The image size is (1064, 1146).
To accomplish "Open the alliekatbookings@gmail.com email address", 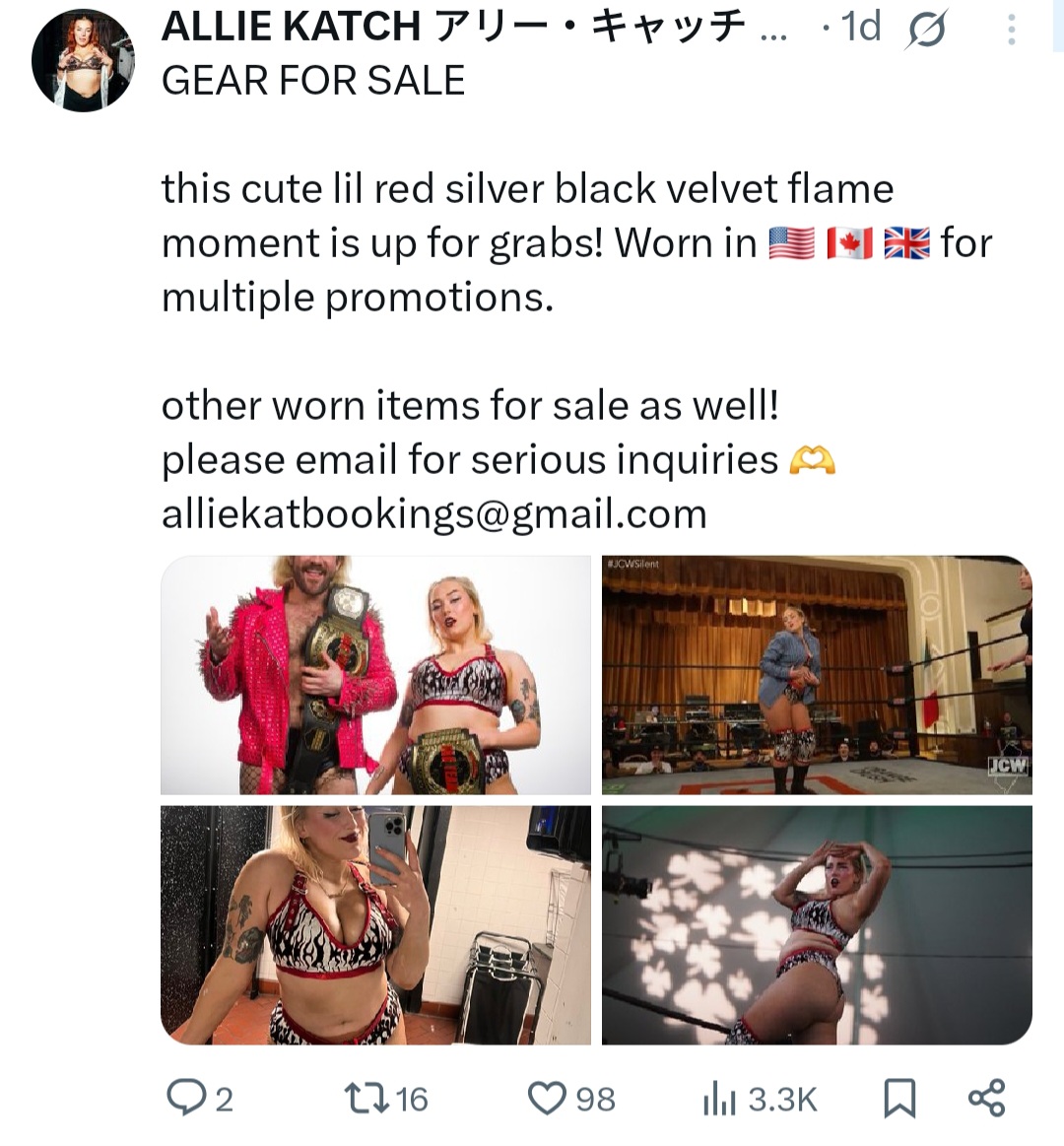I will [434, 513].
